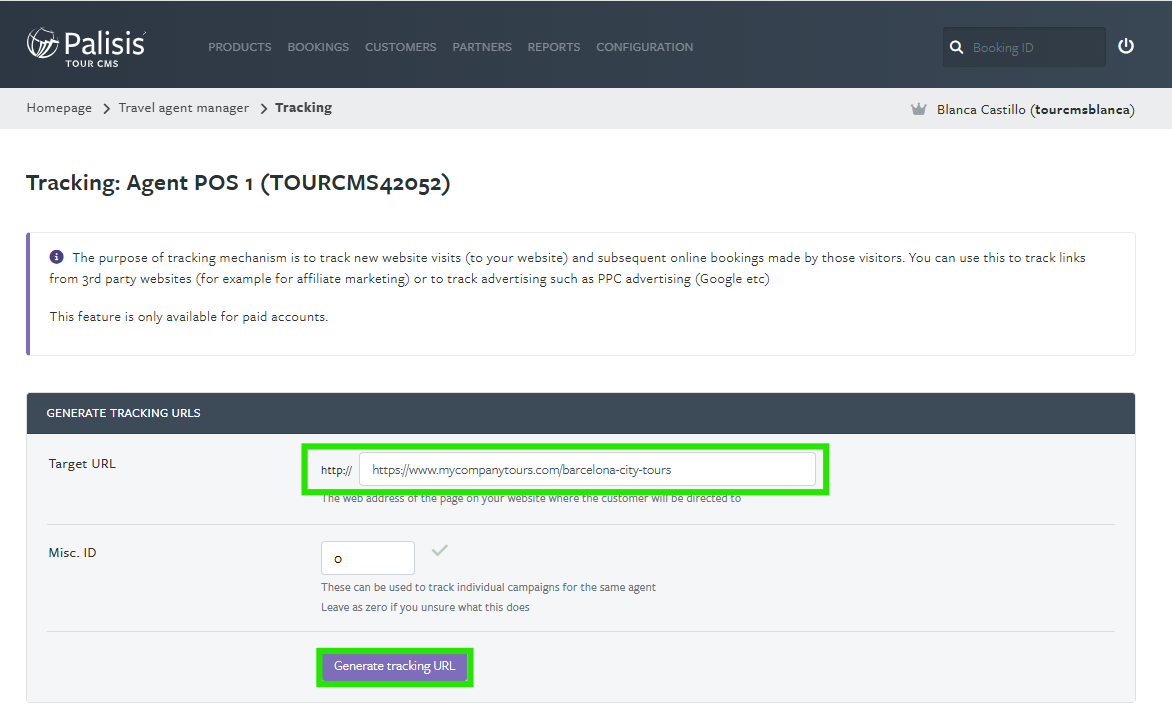Go to Homepage breadcrumb

[x=59, y=108]
